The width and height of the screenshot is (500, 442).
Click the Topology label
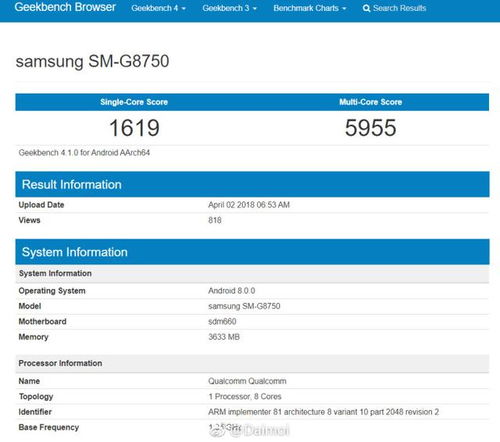36,397
